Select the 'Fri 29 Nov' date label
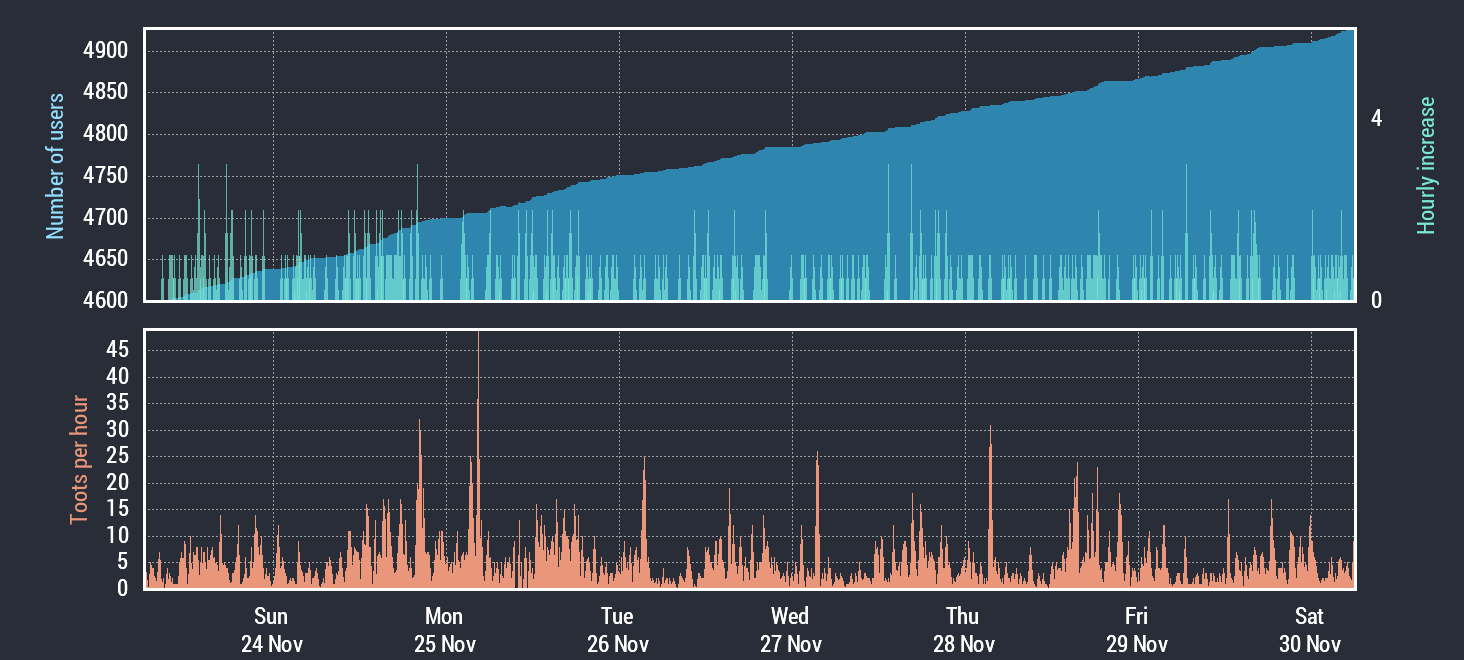1464x660 pixels. [x=1136, y=630]
